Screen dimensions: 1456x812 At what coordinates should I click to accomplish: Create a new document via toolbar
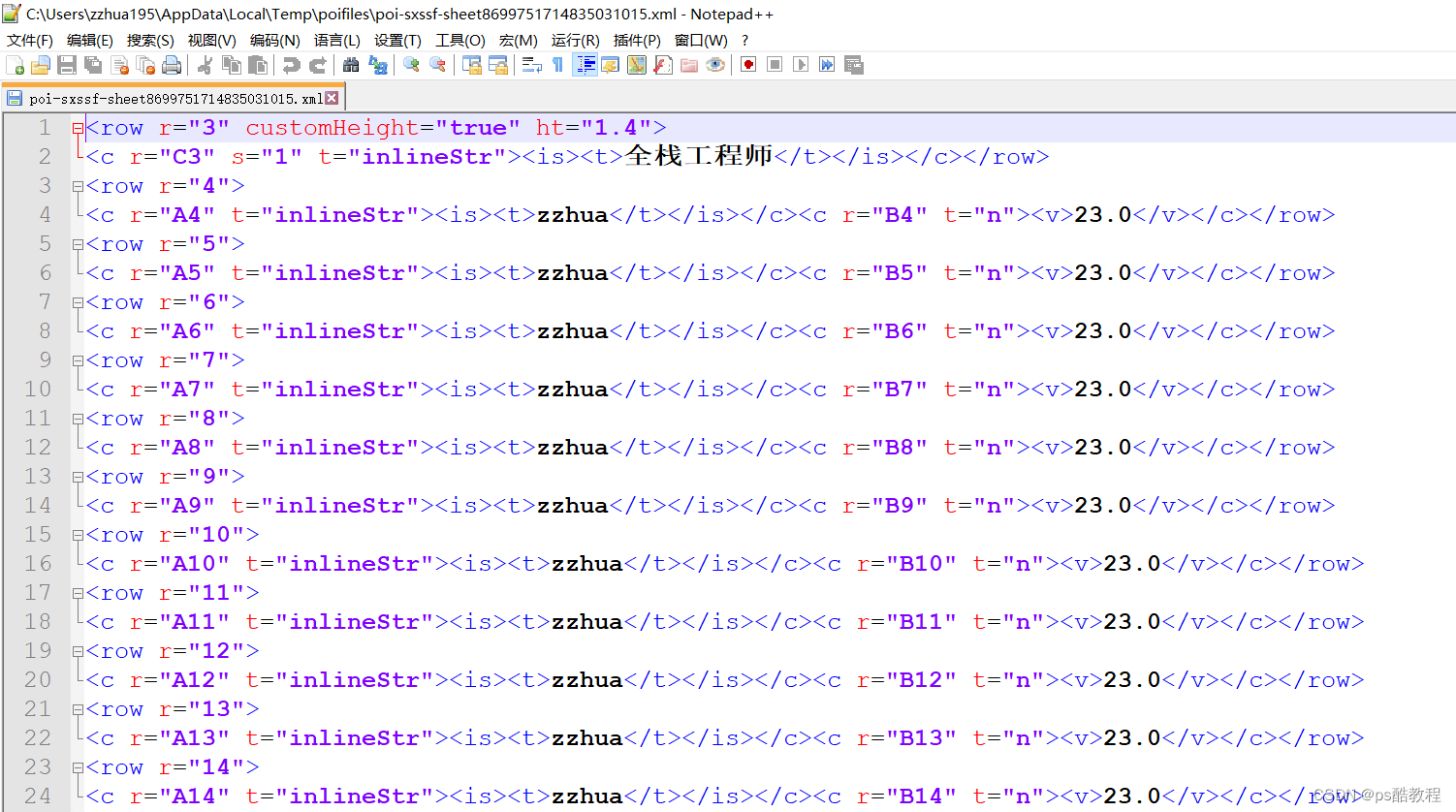[x=16, y=65]
